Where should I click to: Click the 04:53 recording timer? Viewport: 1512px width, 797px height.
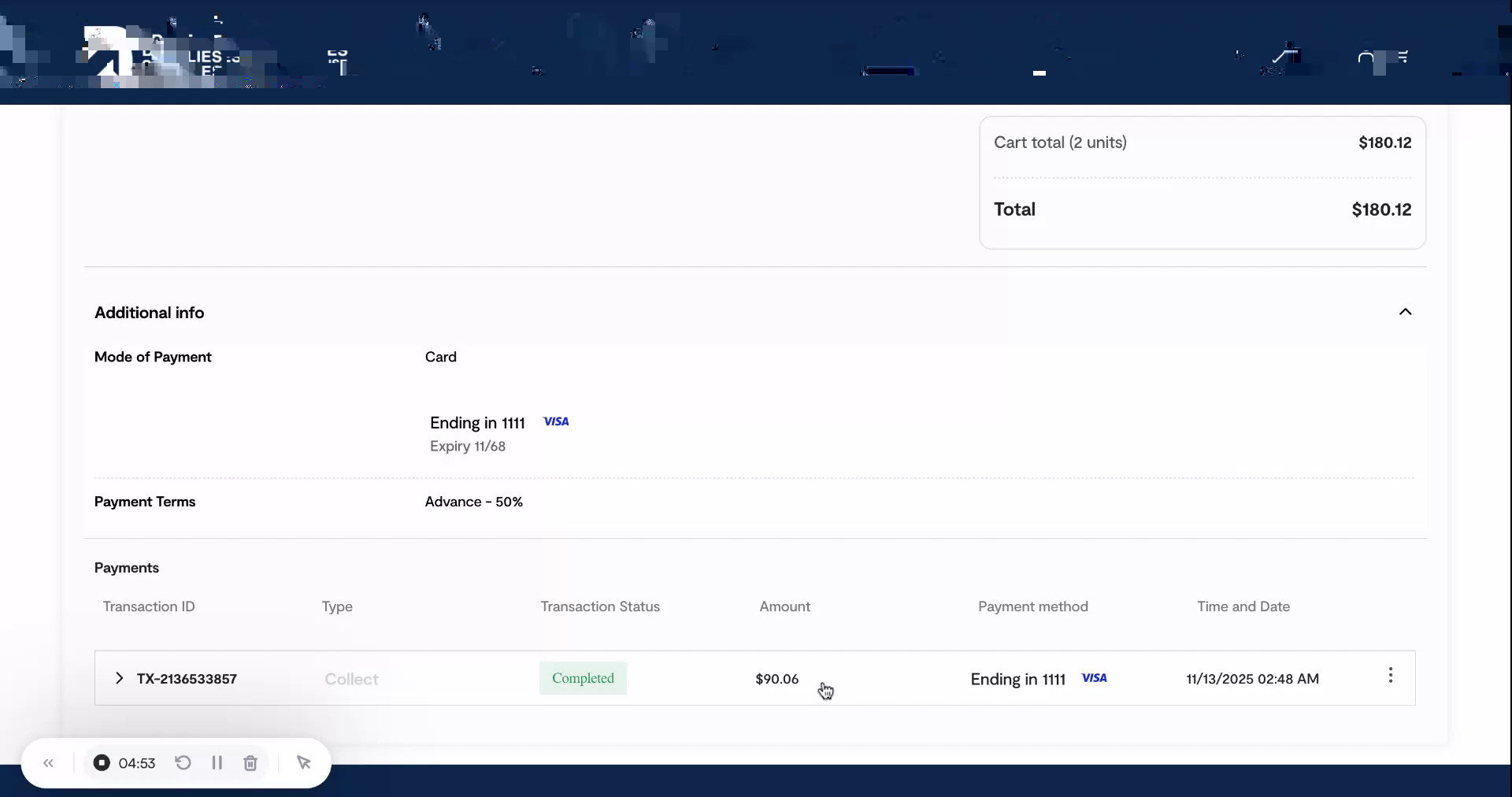(138, 763)
